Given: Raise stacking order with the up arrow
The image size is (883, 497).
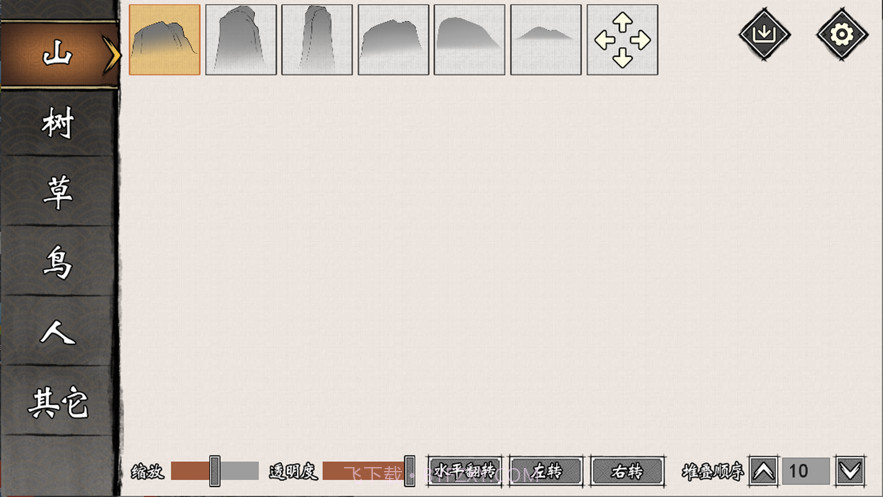Looking at the screenshot, I should (x=763, y=471).
